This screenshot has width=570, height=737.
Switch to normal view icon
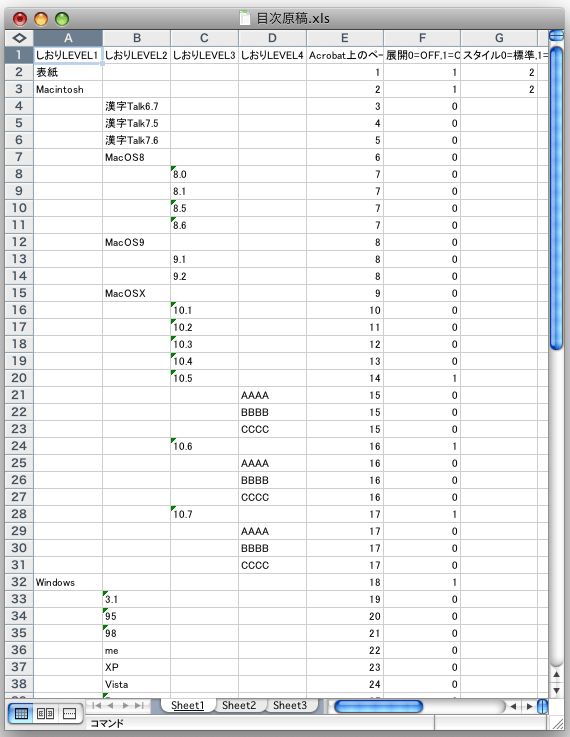(21, 713)
